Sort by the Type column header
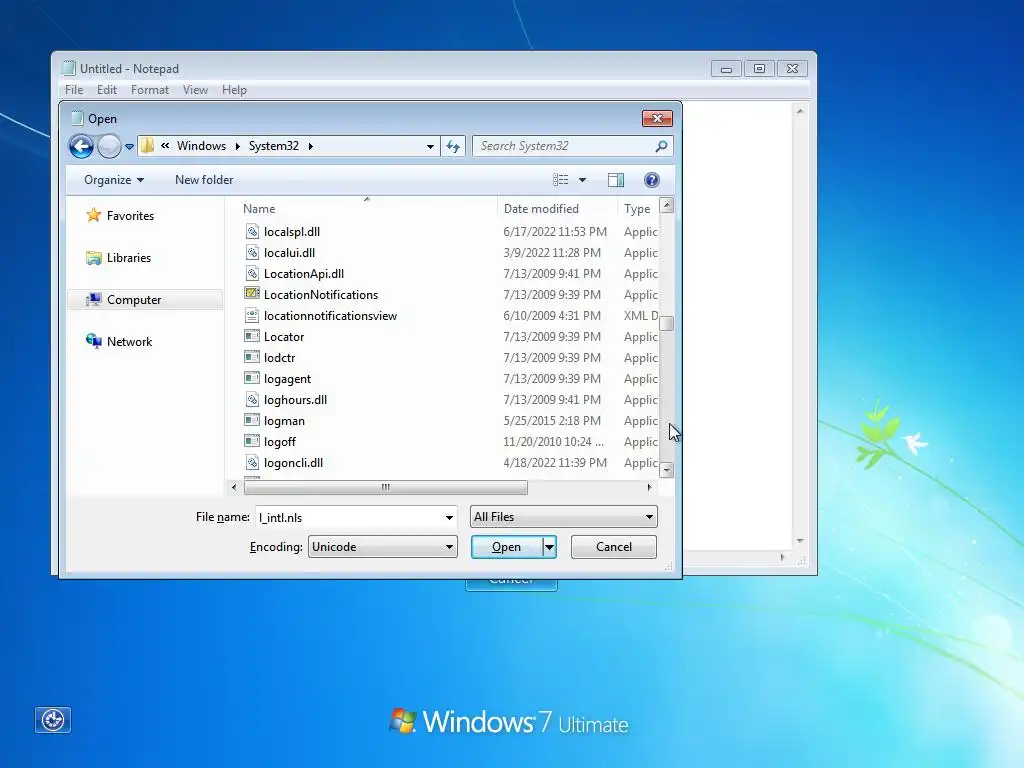The width and height of the screenshot is (1024, 768). click(x=637, y=209)
